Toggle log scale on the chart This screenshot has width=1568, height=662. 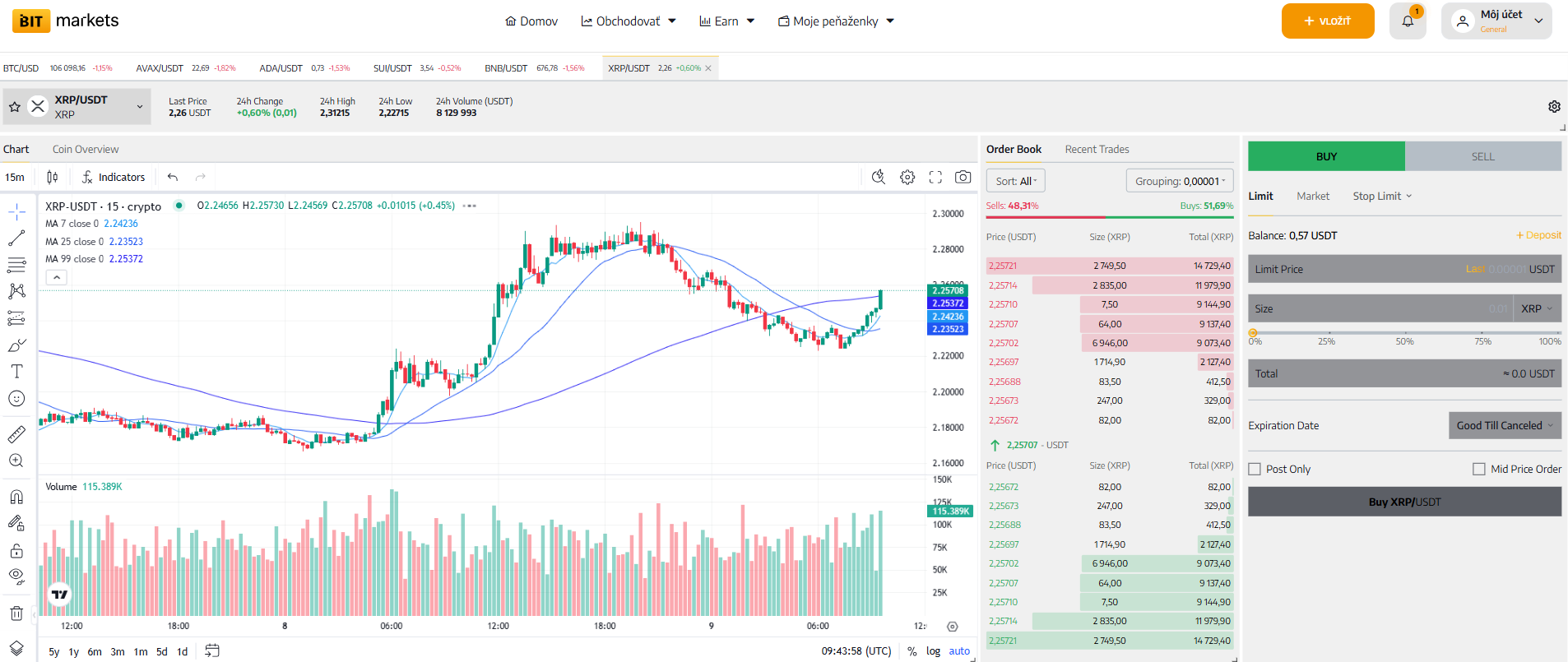coord(933,650)
